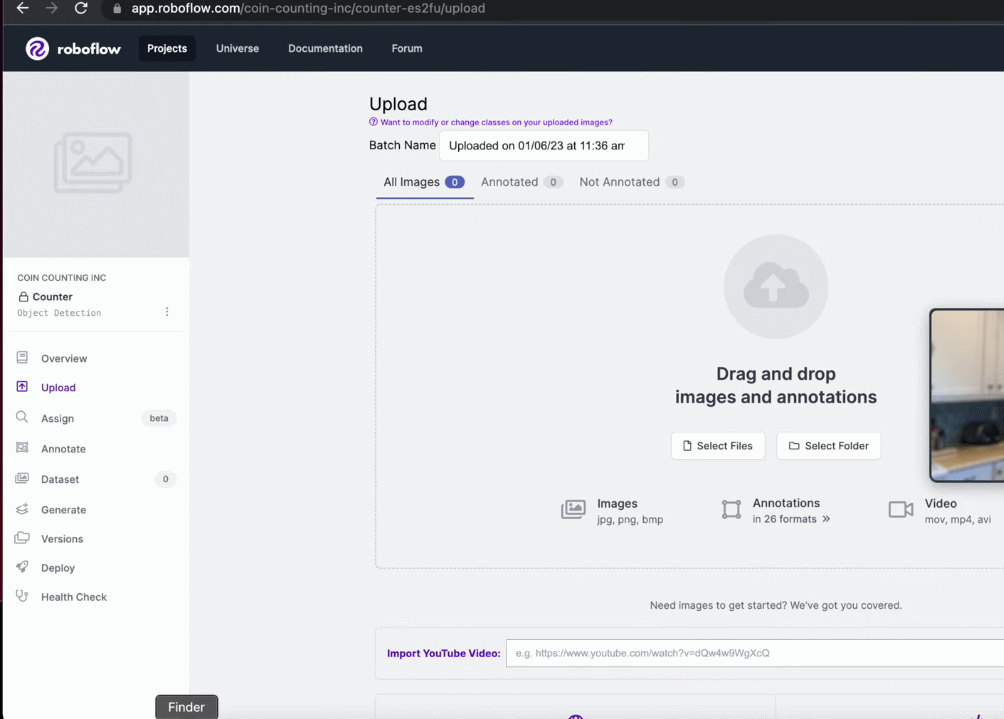Click the Upload sidebar icon
The width and height of the screenshot is (1004, 719).
[x=22, y=387]
